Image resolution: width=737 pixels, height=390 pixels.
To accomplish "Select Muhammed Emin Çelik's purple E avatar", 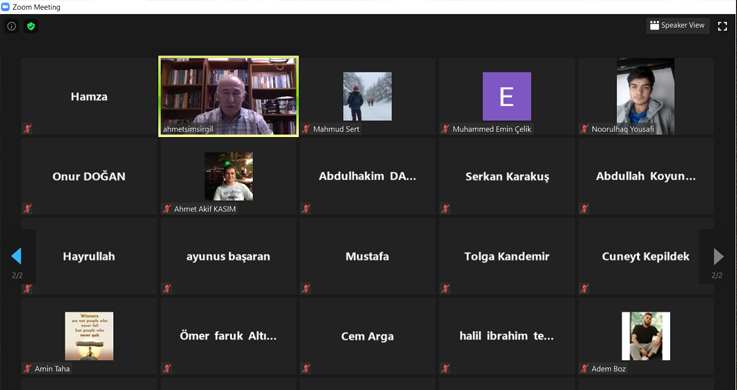I will (x=507, y=96).
